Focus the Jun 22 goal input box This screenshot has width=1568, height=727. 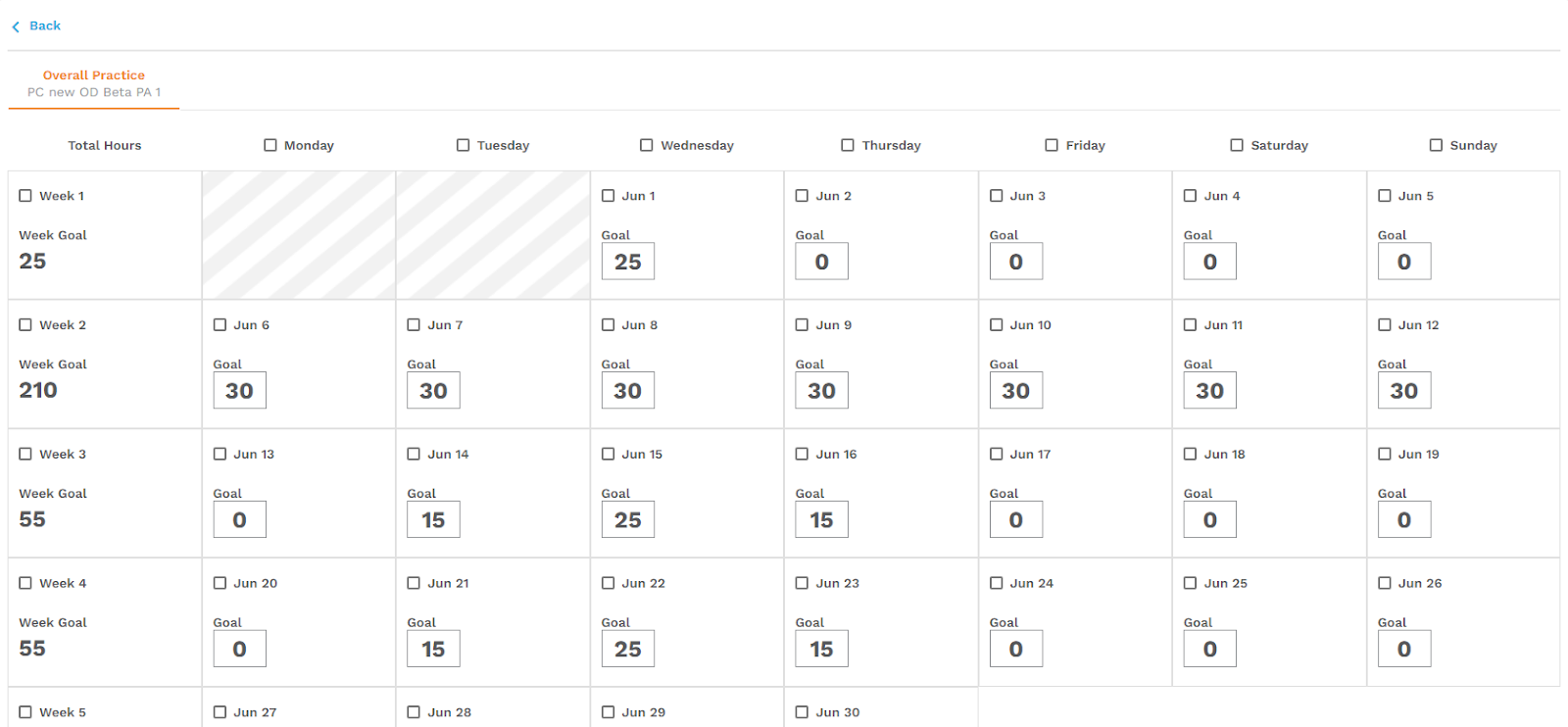pos(627,649)
